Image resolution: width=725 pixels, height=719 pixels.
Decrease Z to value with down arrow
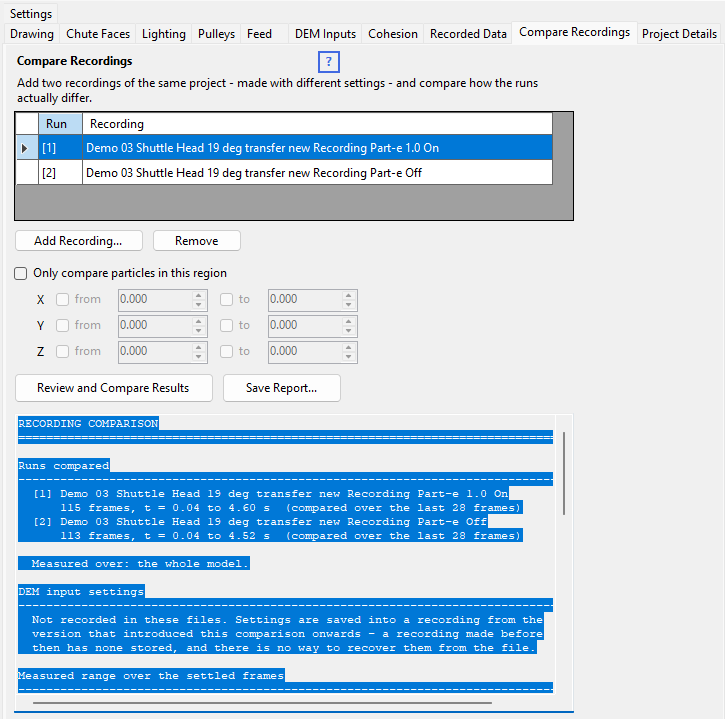[349, 356]
